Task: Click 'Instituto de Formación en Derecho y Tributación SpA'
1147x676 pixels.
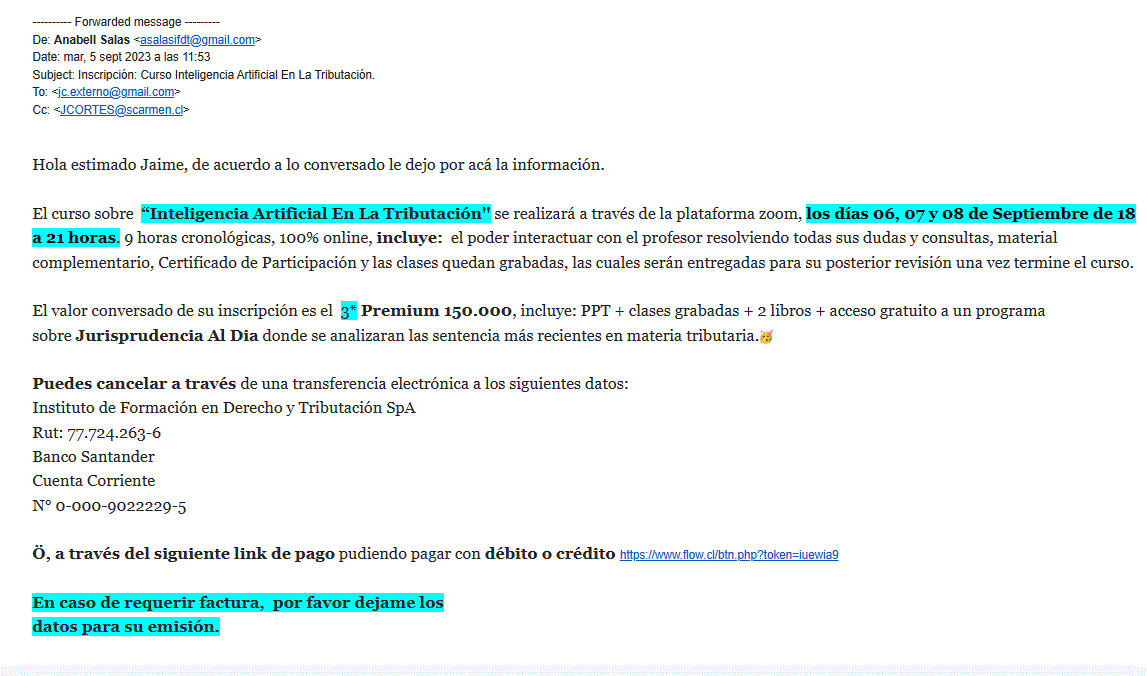Action: 223,408
